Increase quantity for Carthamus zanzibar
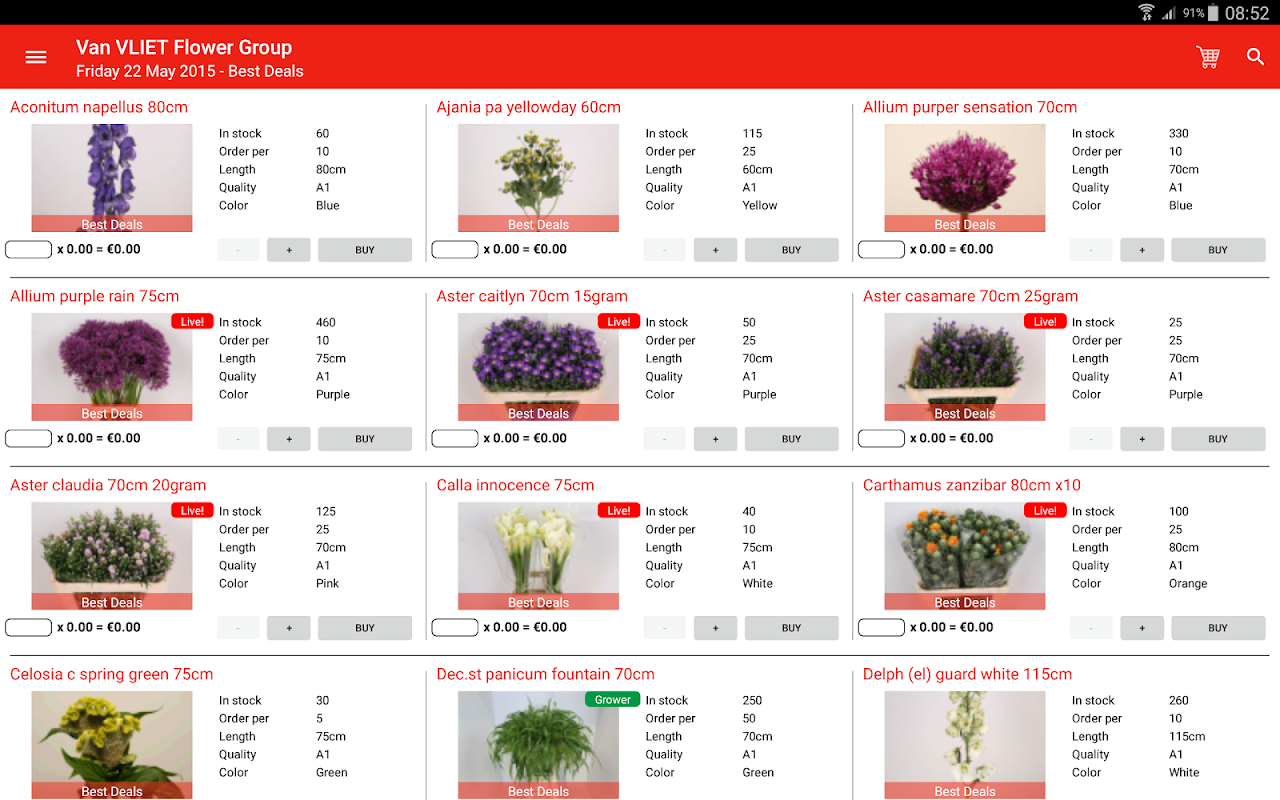1280x800 pixels. [x=1142, y=628]
